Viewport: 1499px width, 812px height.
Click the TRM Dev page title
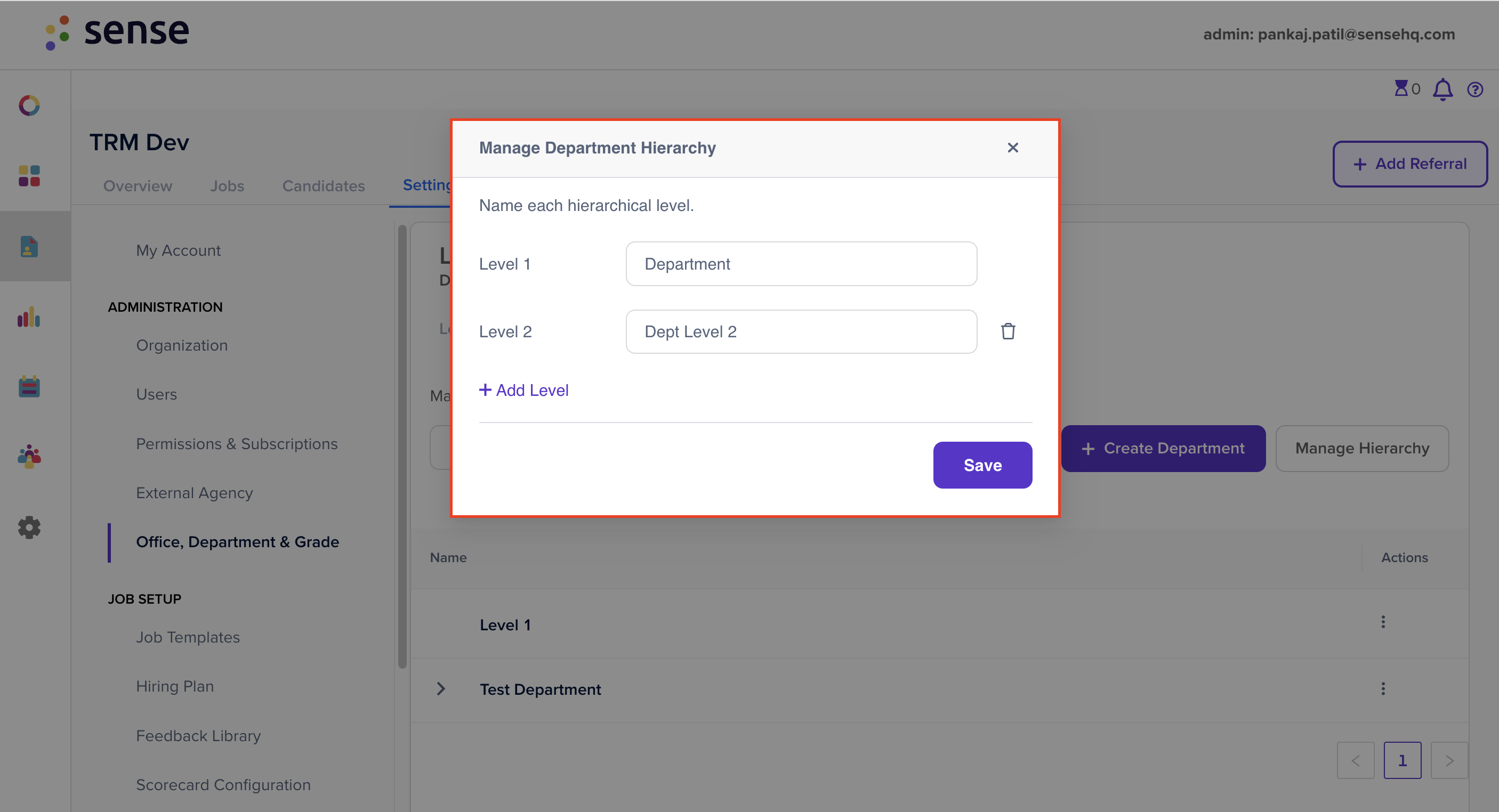click(139, 142)
